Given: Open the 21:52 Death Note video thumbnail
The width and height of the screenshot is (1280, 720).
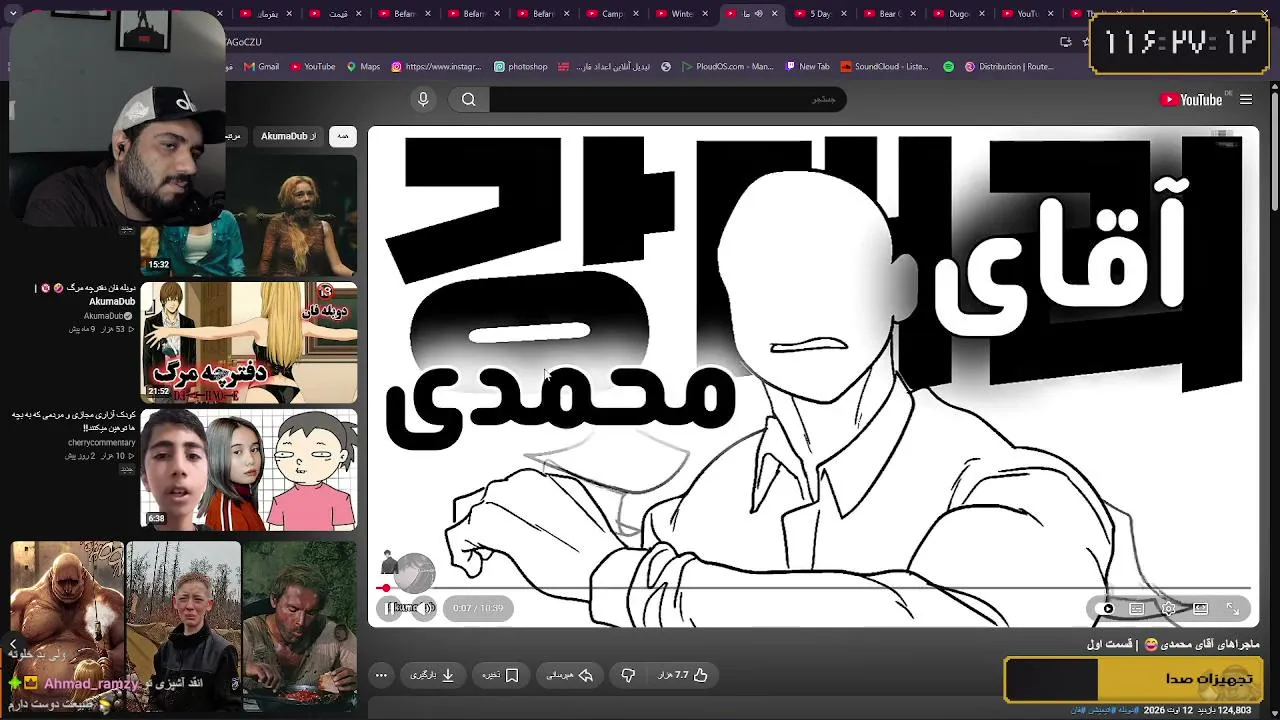Looking at the screenshot, I should click(248, 342).
